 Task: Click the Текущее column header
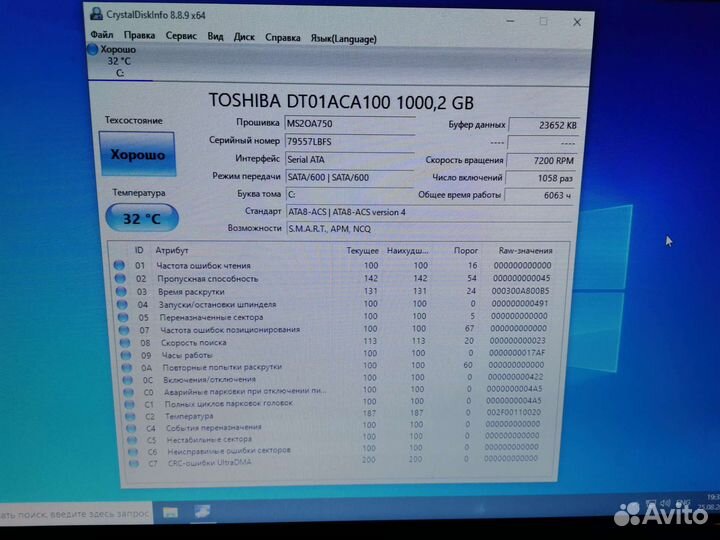point(362,251)
